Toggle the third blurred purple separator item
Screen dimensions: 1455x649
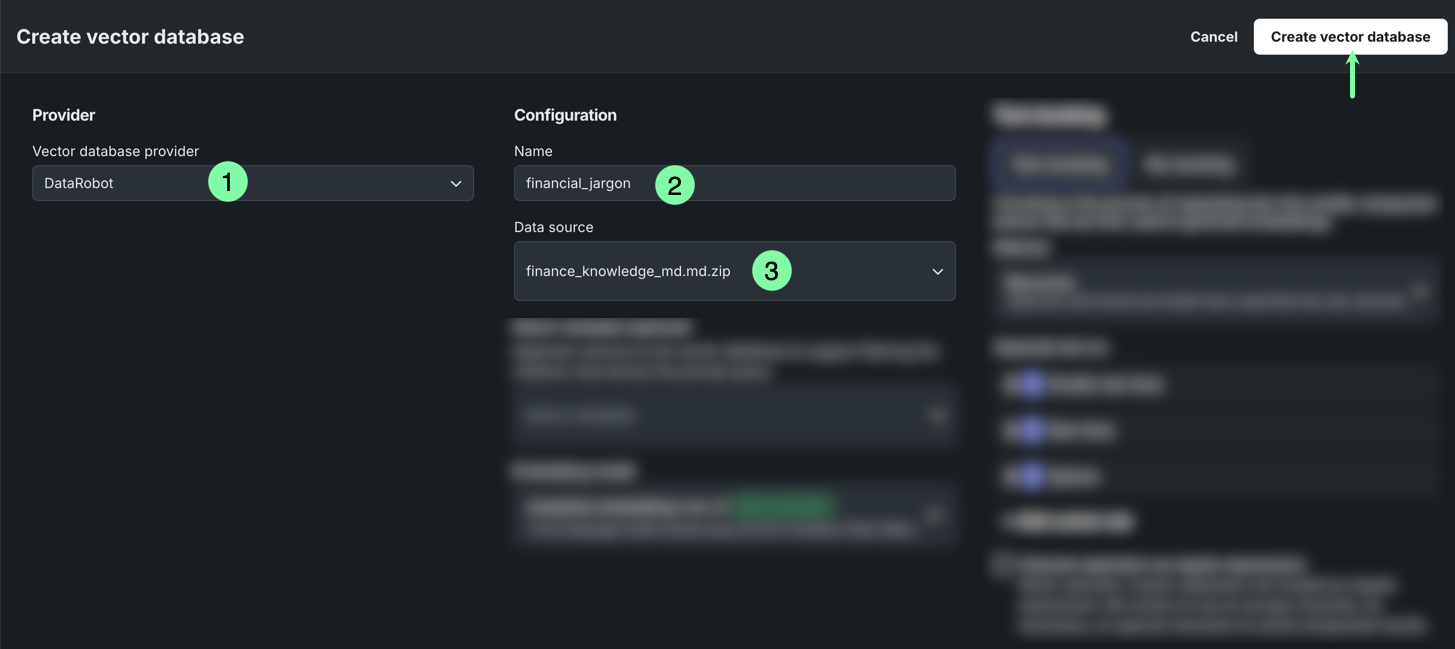(1031, 476)
